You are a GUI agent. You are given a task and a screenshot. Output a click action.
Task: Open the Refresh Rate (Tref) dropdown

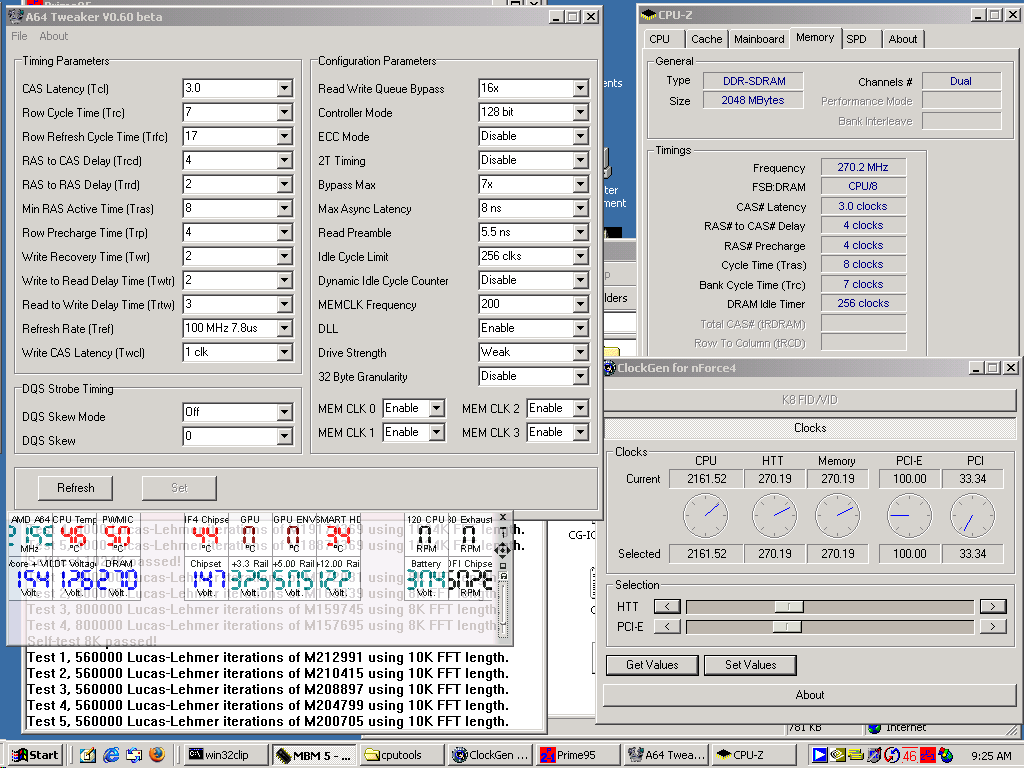pyautogui.click(x=285, y=328)
